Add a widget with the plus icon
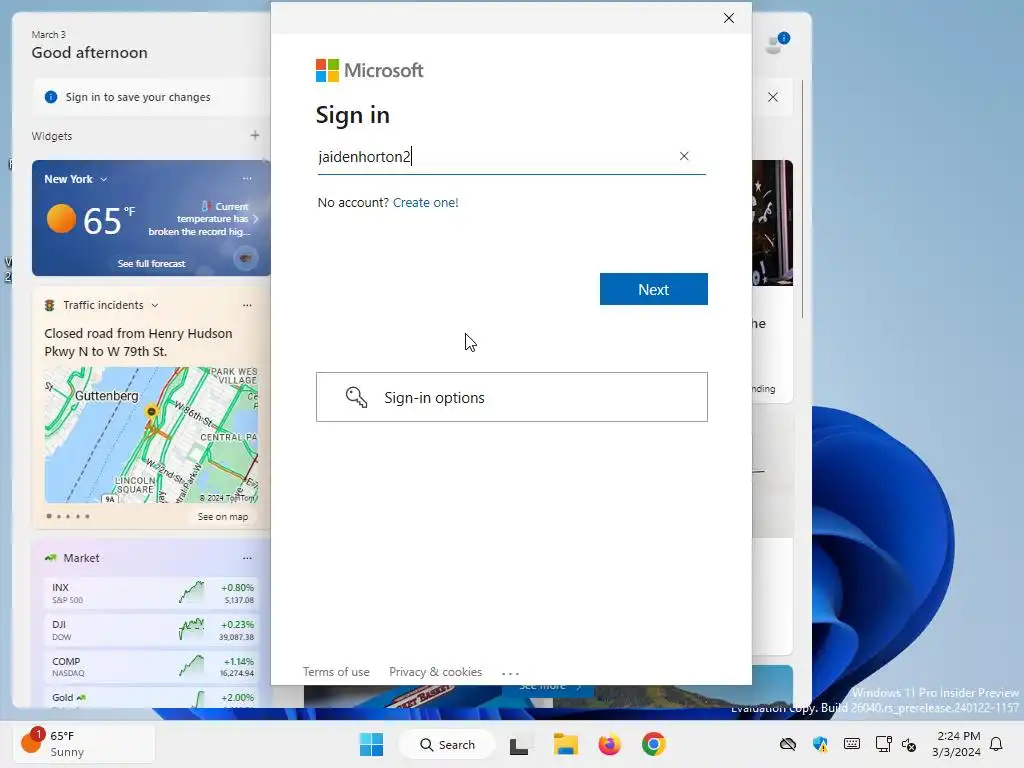Screen dimensions: 1024x768 [x=255, y=135]
